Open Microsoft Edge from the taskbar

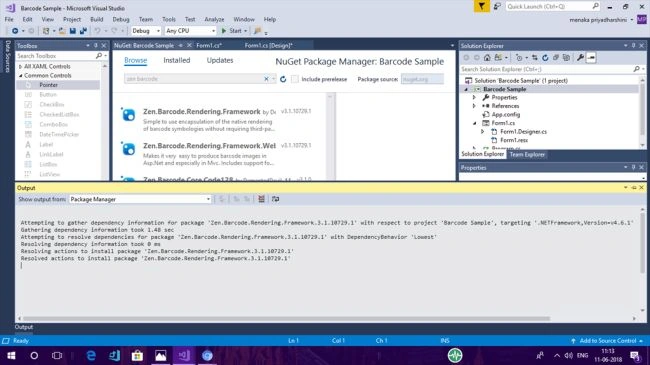91,355
